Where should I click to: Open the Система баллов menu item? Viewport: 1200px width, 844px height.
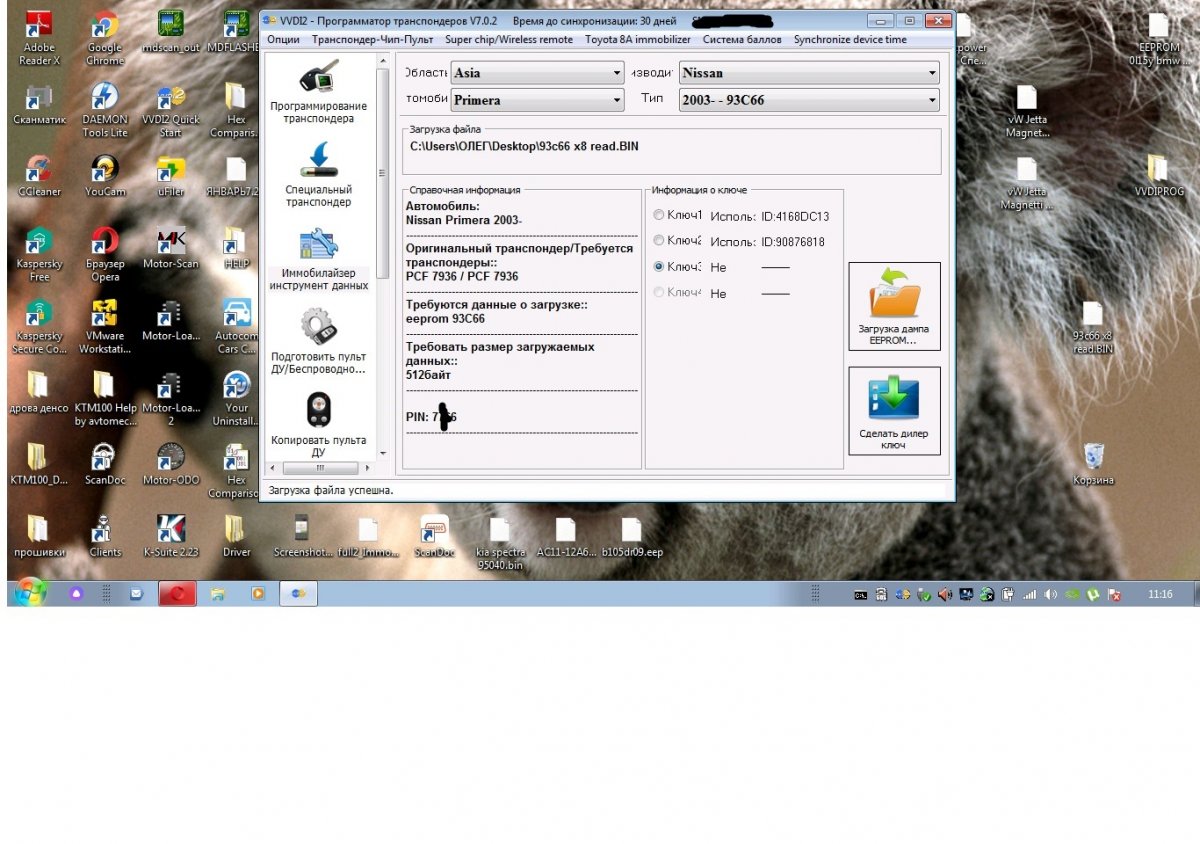[x=742, y=39]
